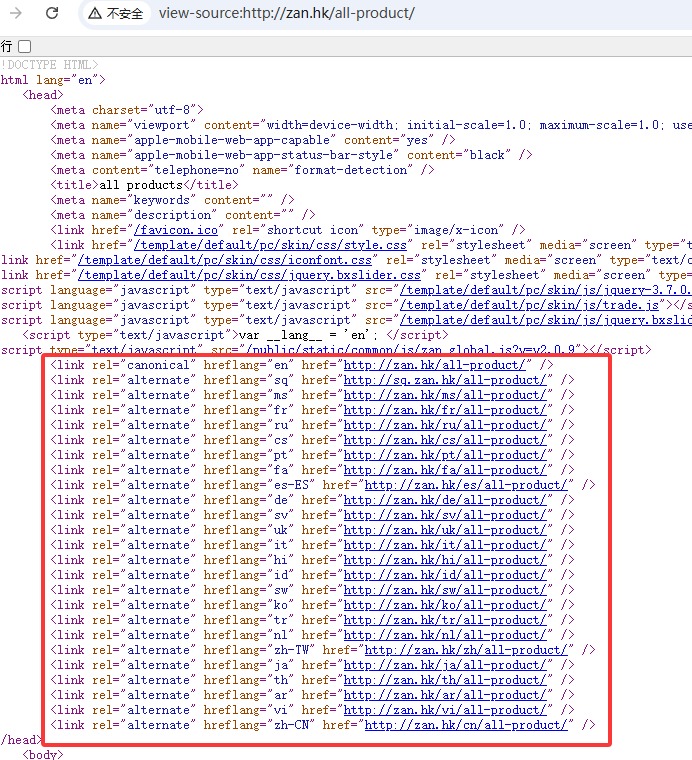Viewport: 692px width, 760px height.
Task: Open the jquery.bxslider script link
Action: 546,320
